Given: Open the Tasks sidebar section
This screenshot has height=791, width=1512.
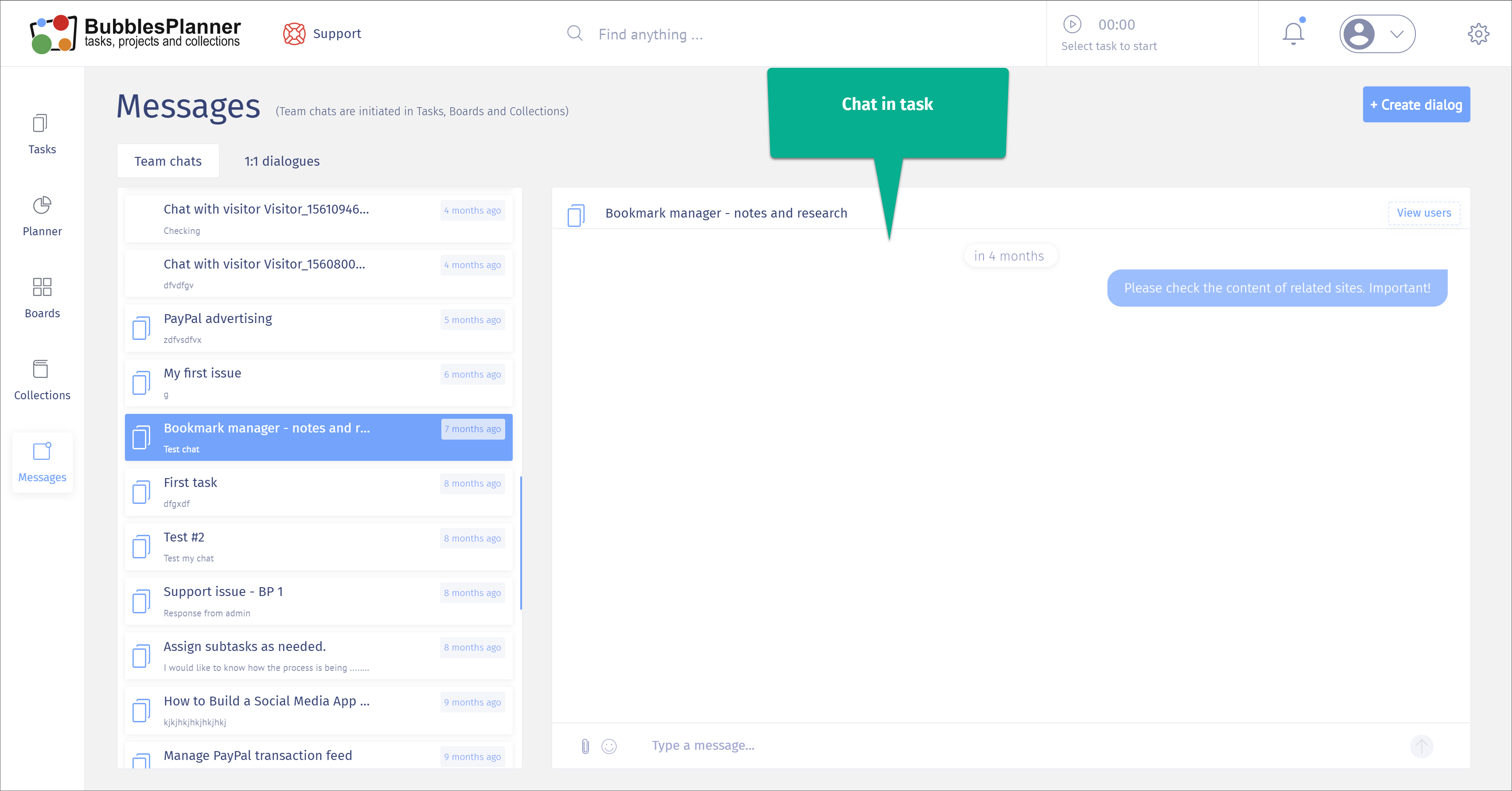Looking at the screenshot, I should click(x=42, y=134).
